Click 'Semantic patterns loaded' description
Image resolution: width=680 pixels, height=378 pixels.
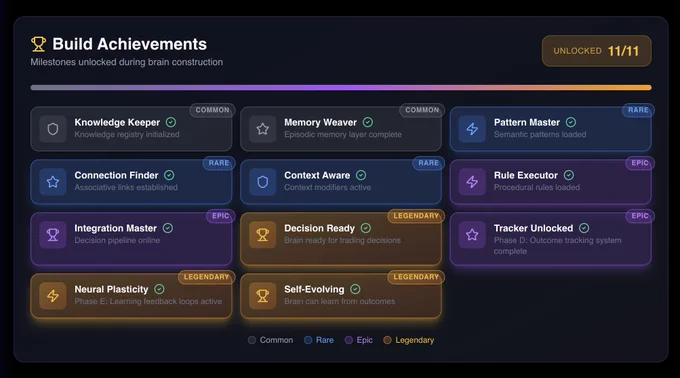tap(540, 134)
